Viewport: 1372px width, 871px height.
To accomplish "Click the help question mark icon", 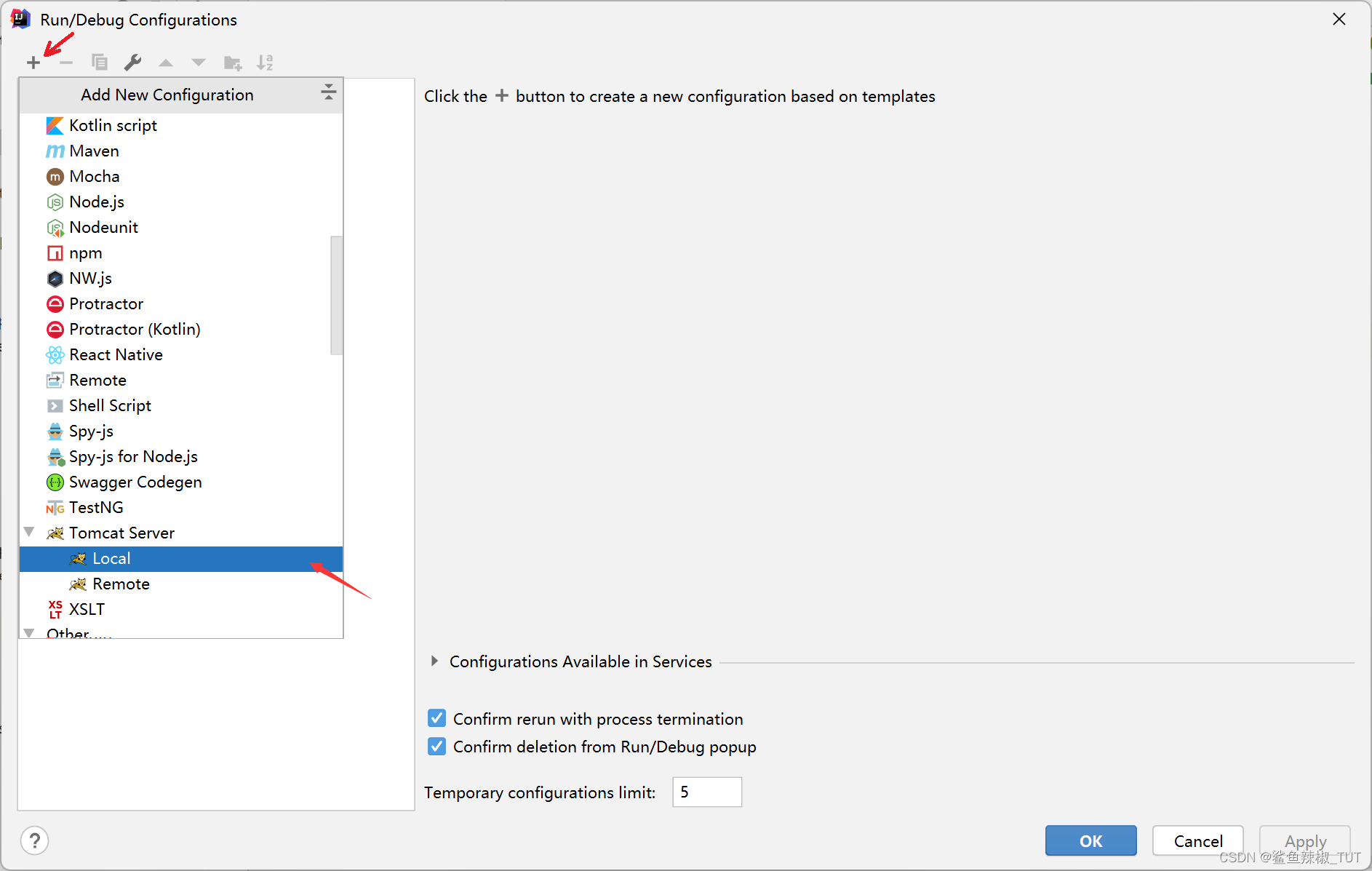I will 35,841.
